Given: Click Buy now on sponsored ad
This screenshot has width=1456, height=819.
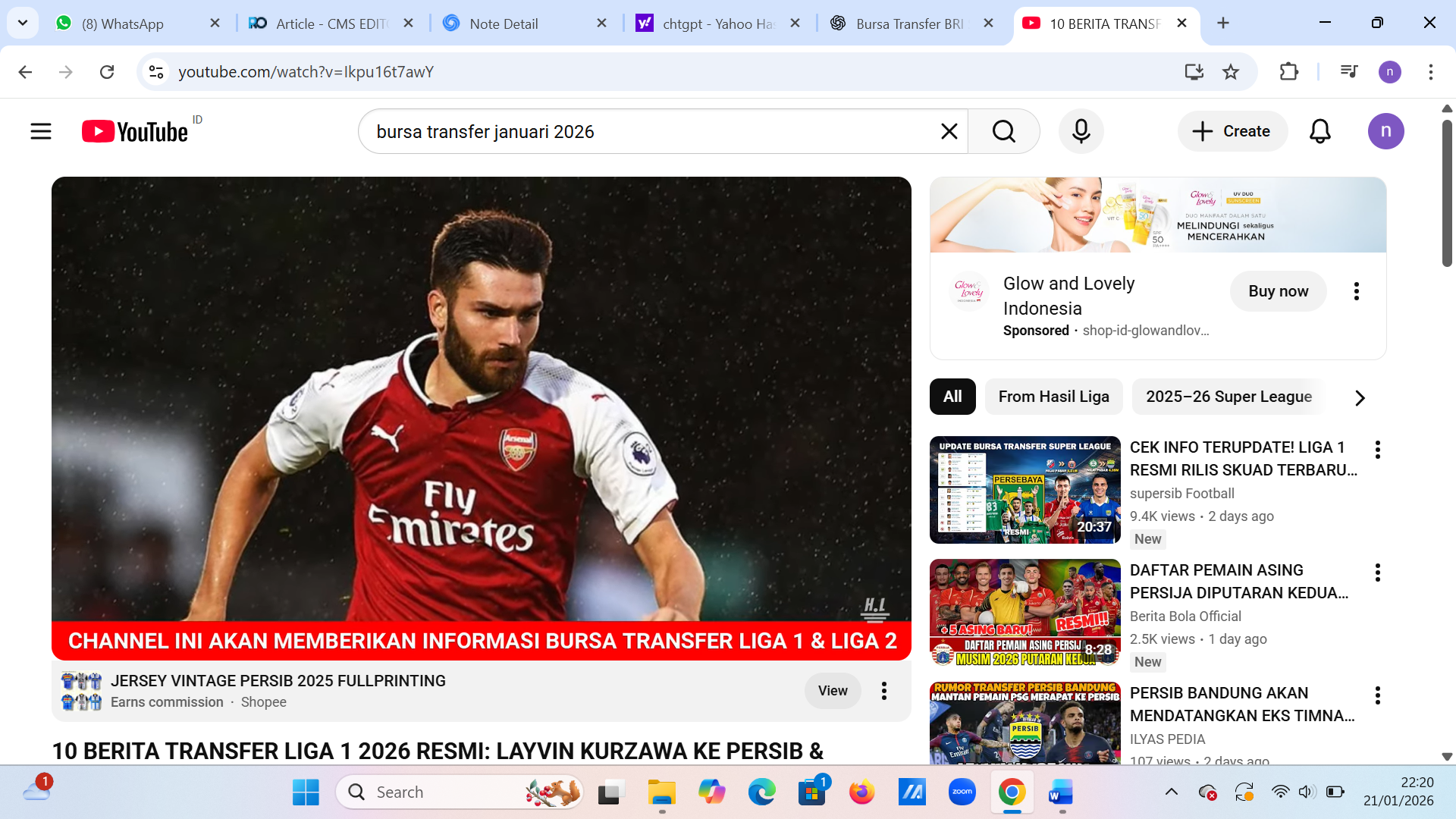Looking at the screenshot, I should 1278,291.
